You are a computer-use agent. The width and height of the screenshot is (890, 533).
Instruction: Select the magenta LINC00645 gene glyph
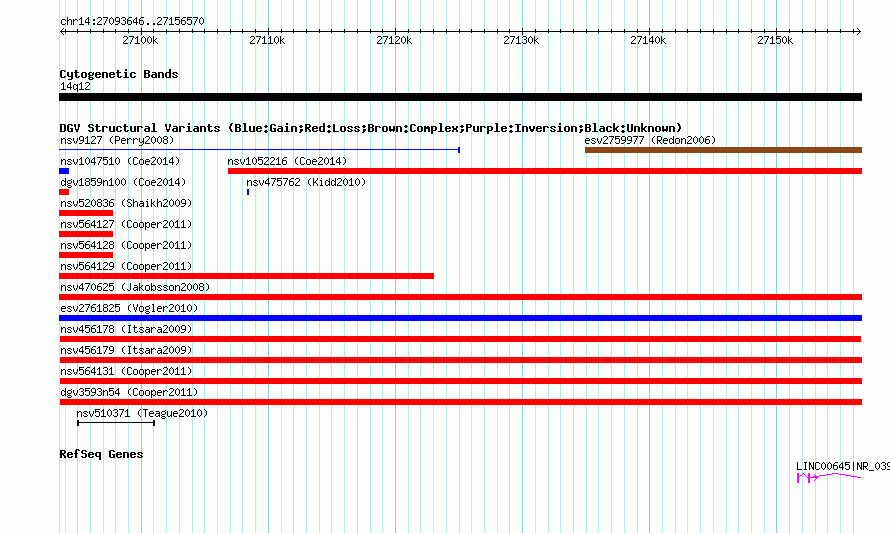coord(829,478)
